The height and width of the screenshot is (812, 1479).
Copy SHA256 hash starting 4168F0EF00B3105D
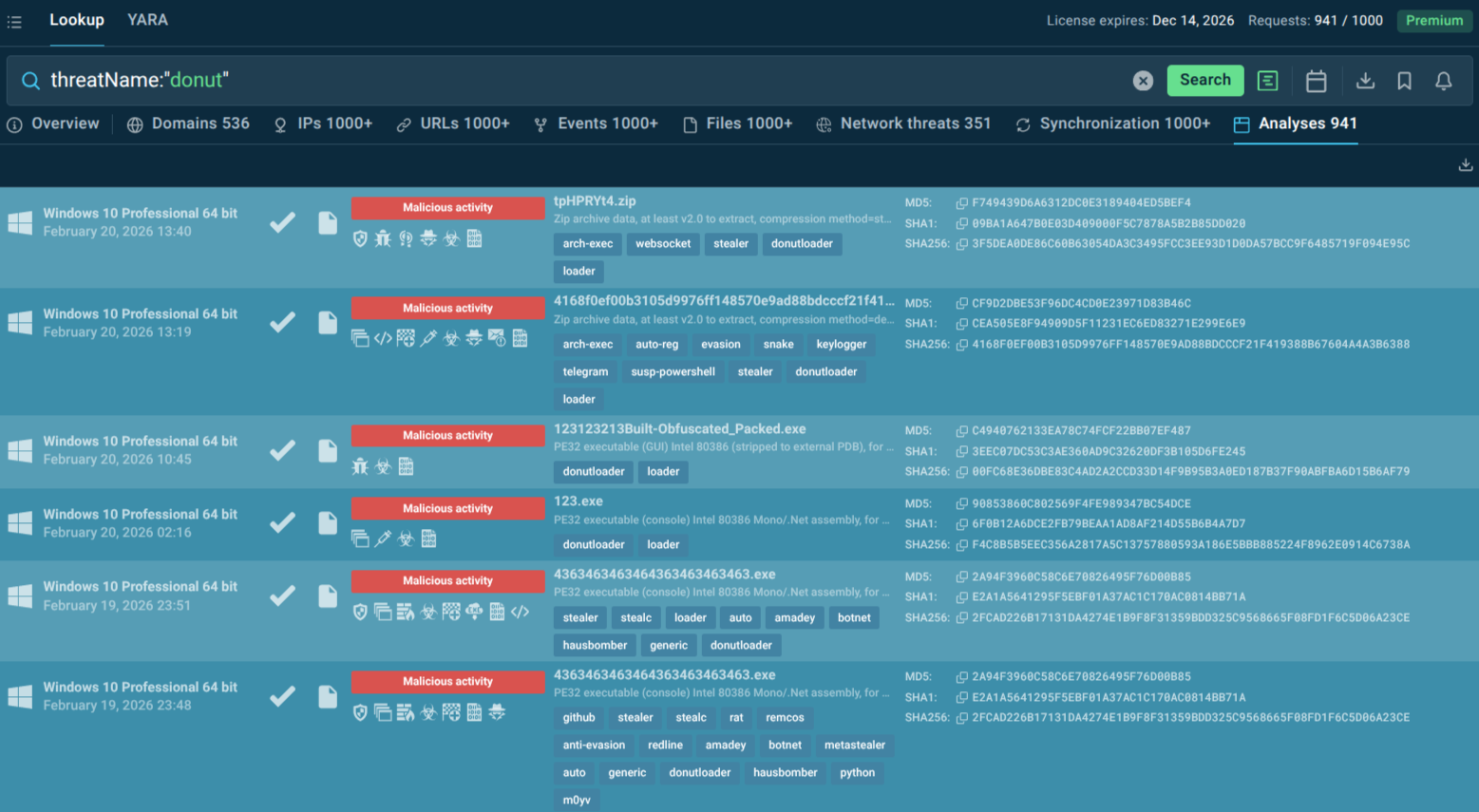[x=961, y=344]
